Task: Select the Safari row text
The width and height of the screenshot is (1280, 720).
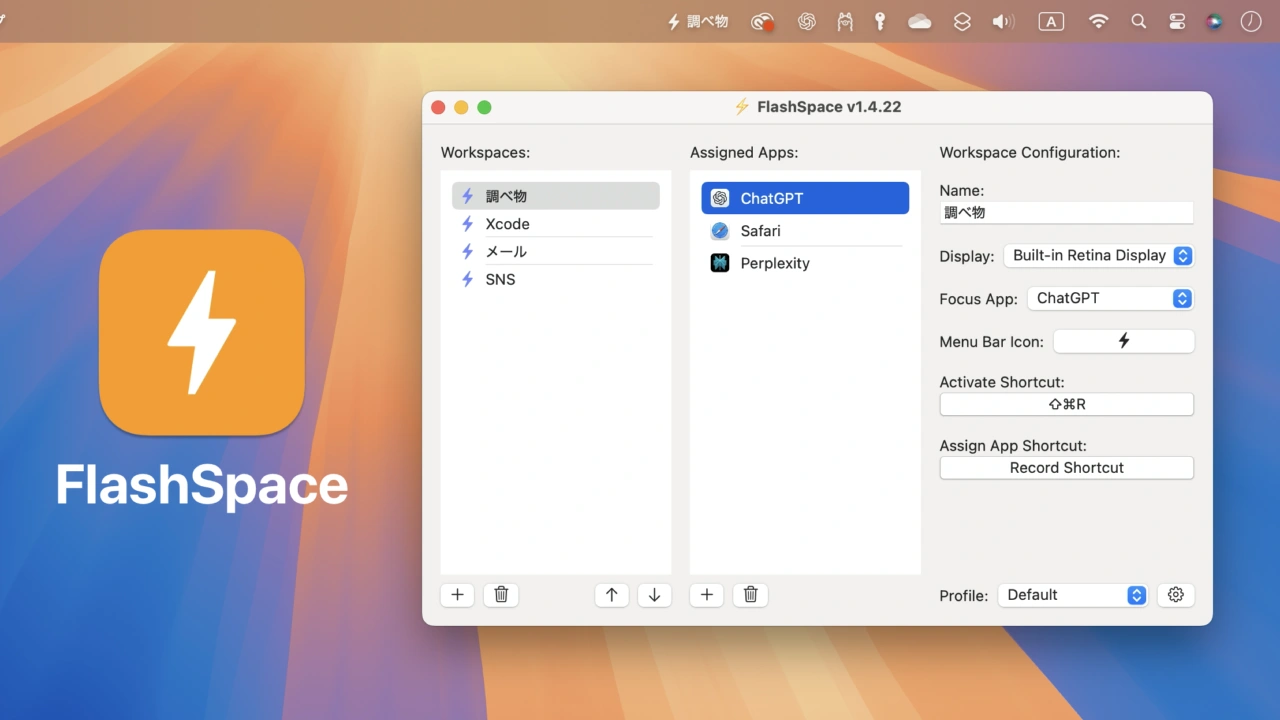Action: (760, 231)
